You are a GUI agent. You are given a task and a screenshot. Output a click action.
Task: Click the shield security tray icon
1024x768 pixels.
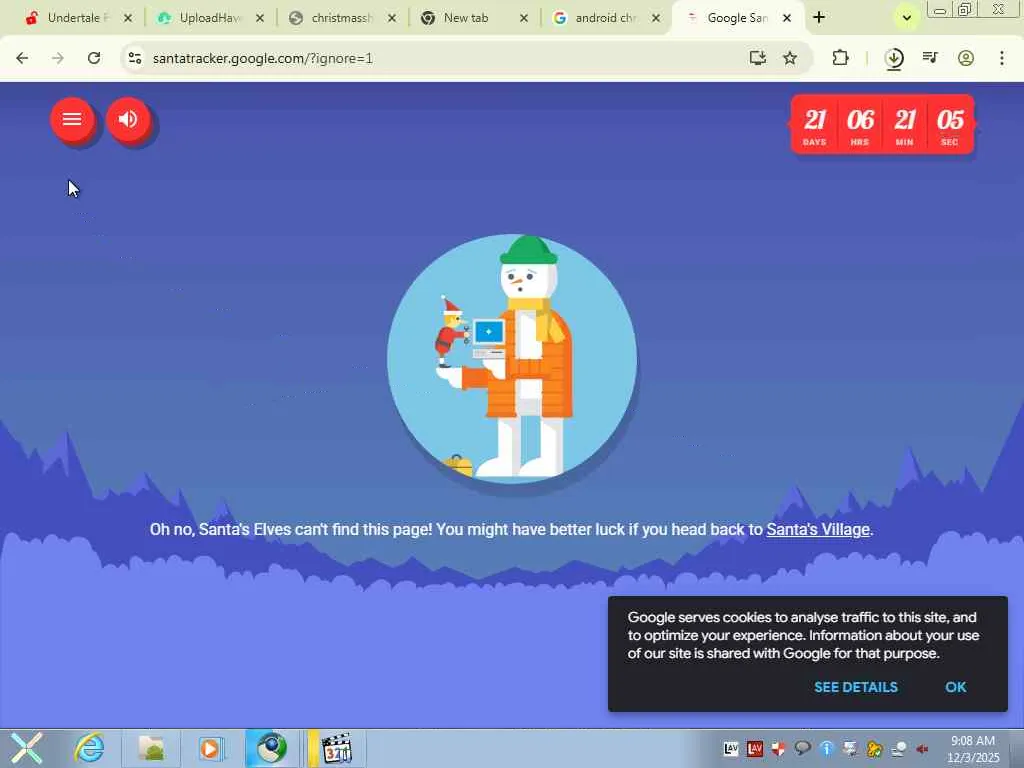[778, 748]
